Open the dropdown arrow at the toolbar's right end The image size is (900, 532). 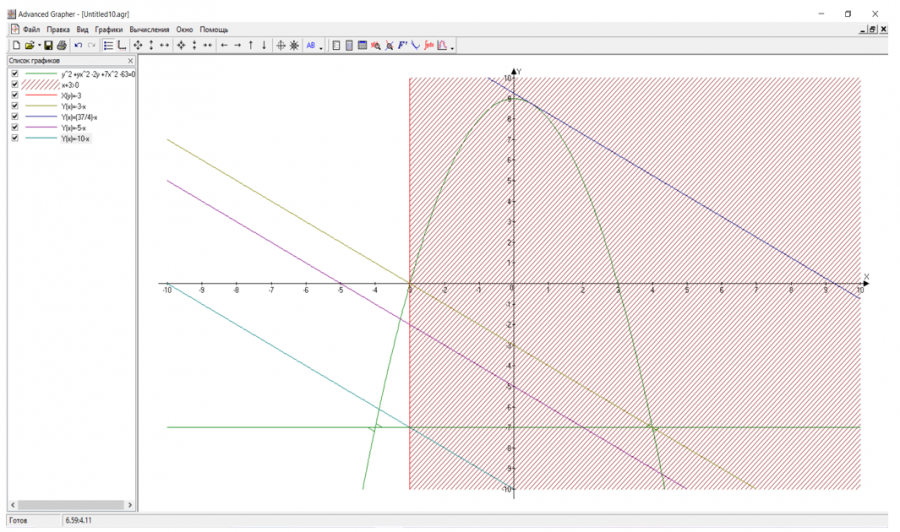click(452, 47)
